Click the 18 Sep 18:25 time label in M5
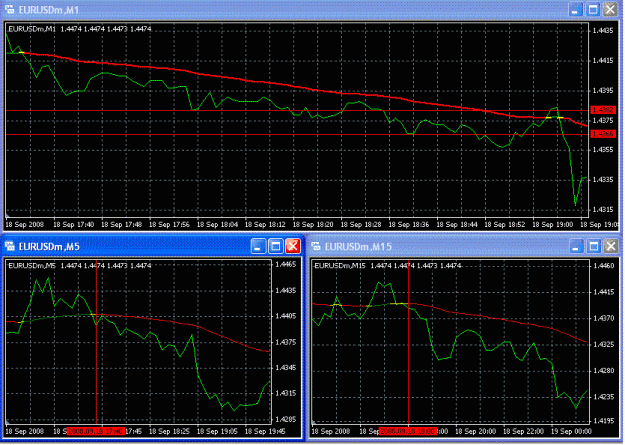 (169, 431)
